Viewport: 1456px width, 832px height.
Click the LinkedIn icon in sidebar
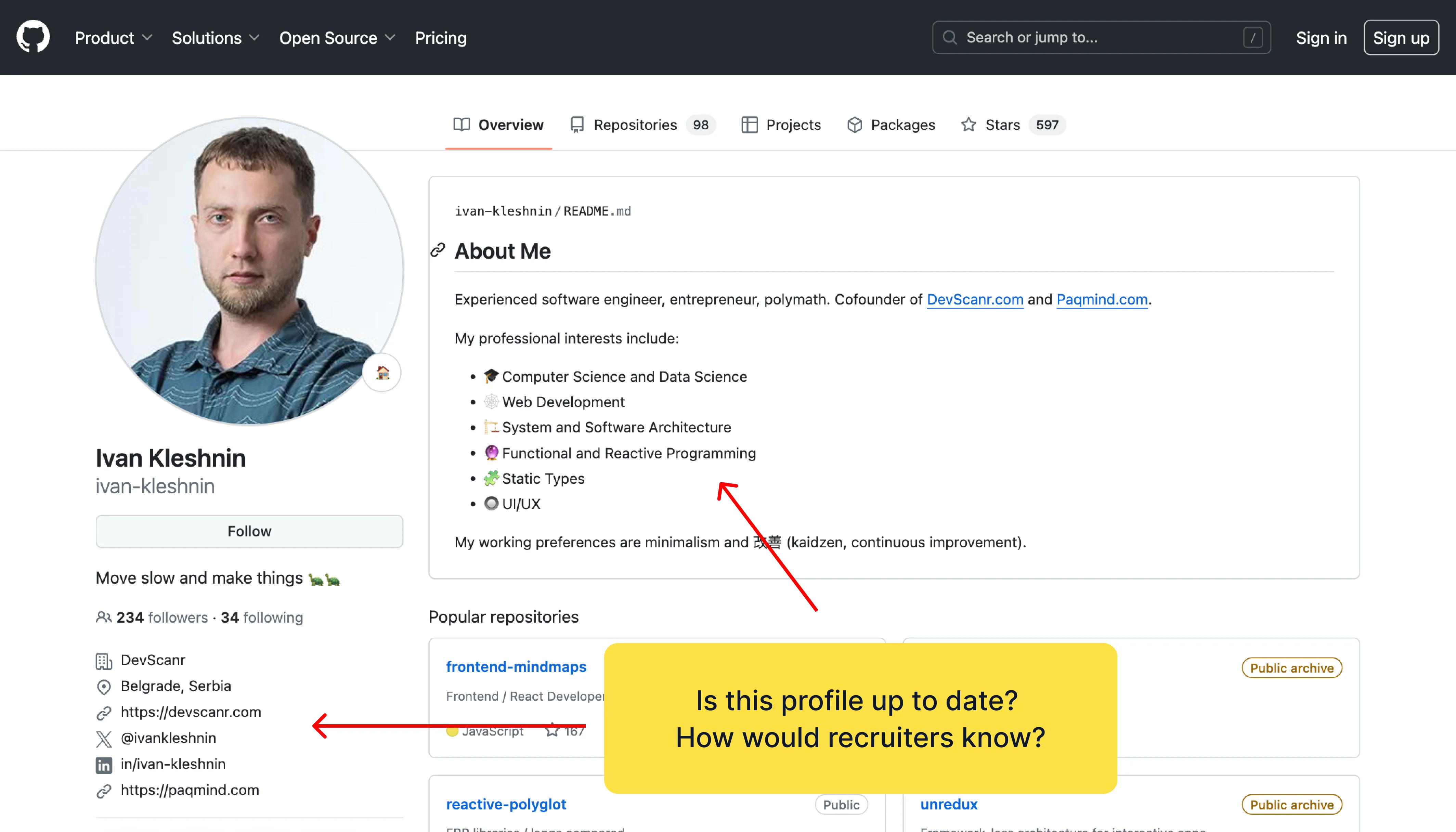103,765
